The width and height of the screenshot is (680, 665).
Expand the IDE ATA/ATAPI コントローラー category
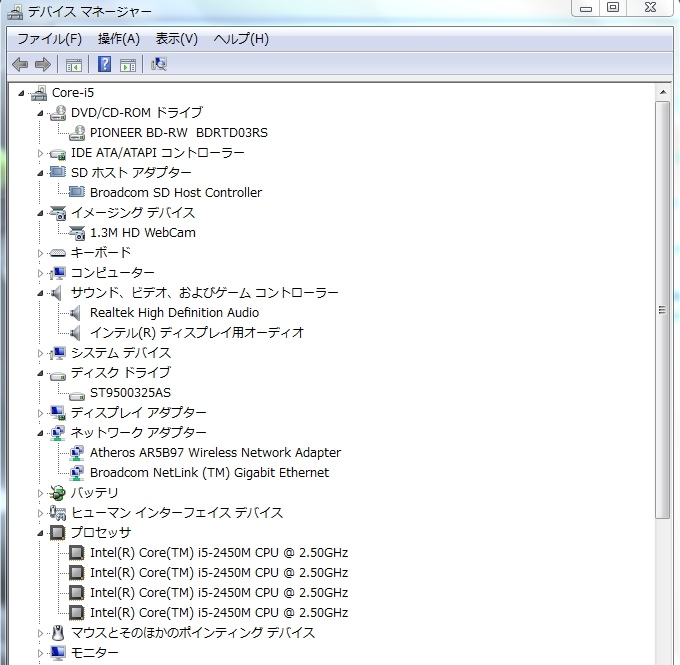click(x=41, y=153)
